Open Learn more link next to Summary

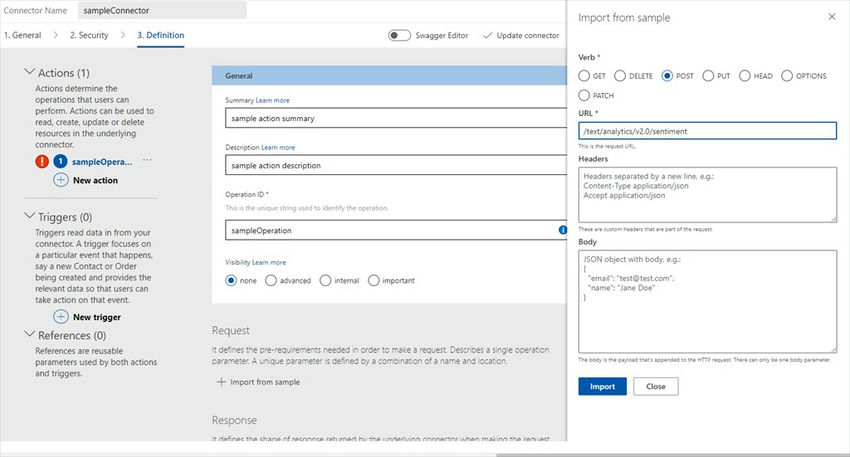pyautogui.click(x=273, y=100)
